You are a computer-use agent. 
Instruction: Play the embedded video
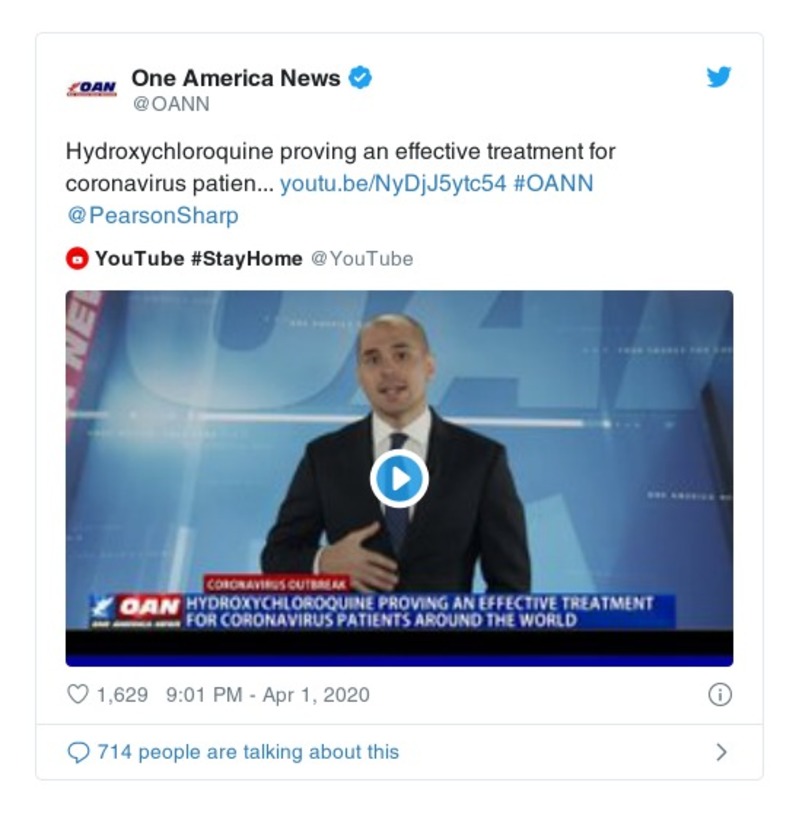coord(399,478)
